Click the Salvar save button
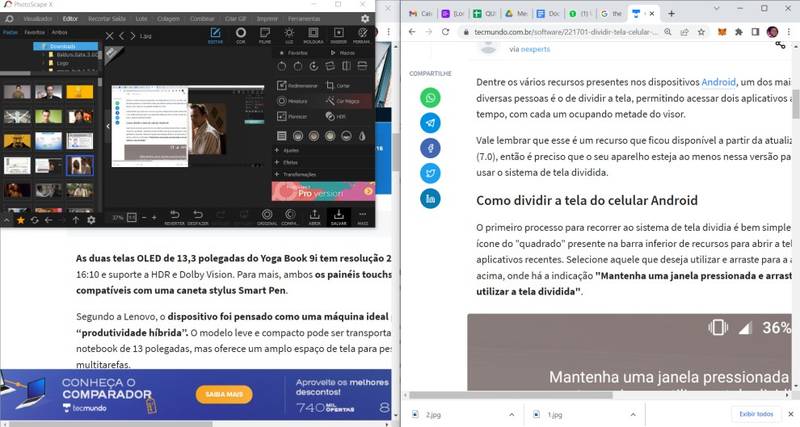 click(338, 217)
